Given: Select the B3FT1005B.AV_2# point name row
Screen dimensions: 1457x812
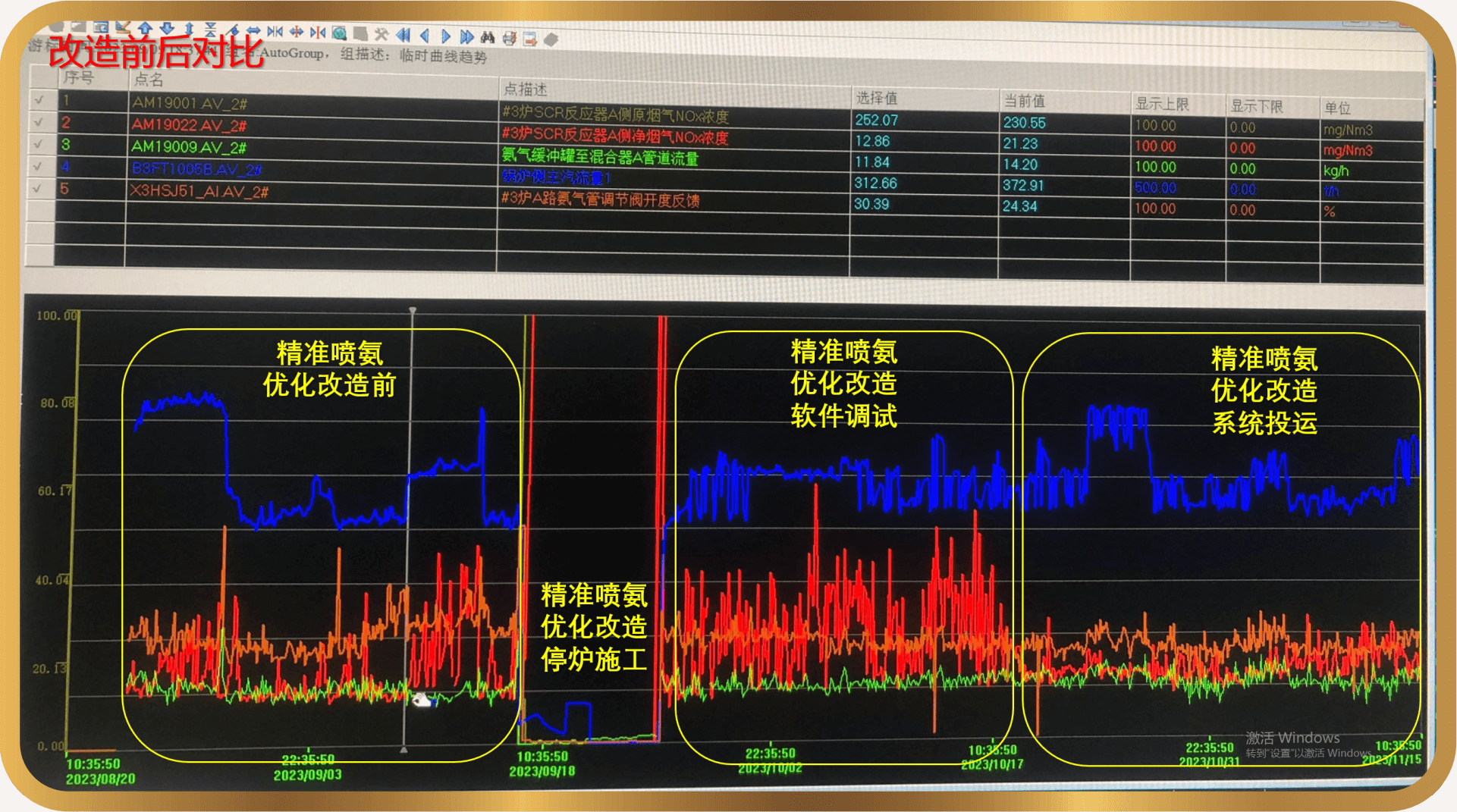Looking at the screenshot, I should 196,169.
